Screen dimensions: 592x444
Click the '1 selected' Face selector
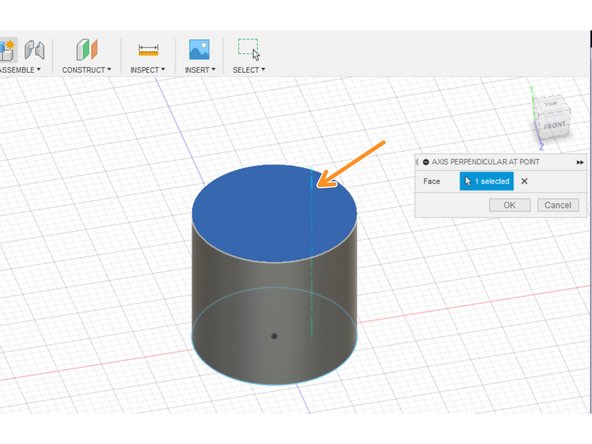(486, 181)
